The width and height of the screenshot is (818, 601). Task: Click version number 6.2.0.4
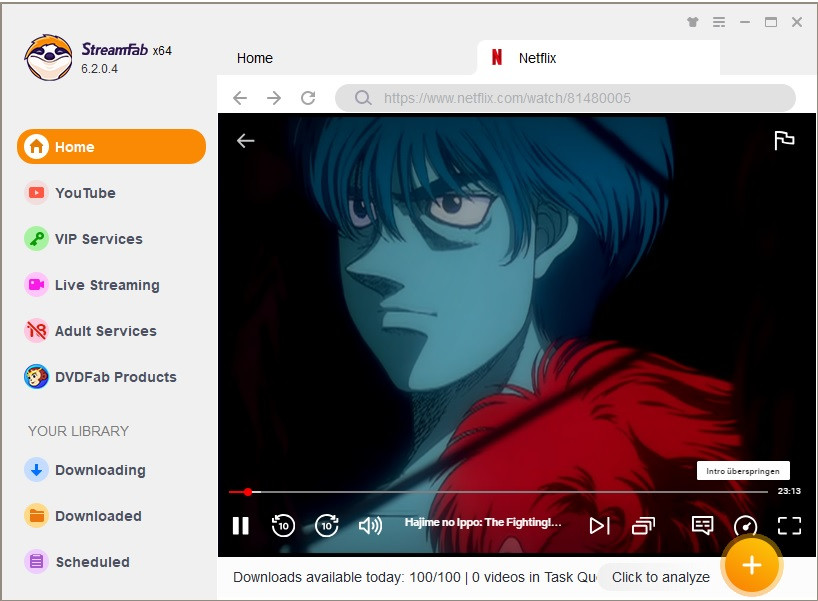99,69
